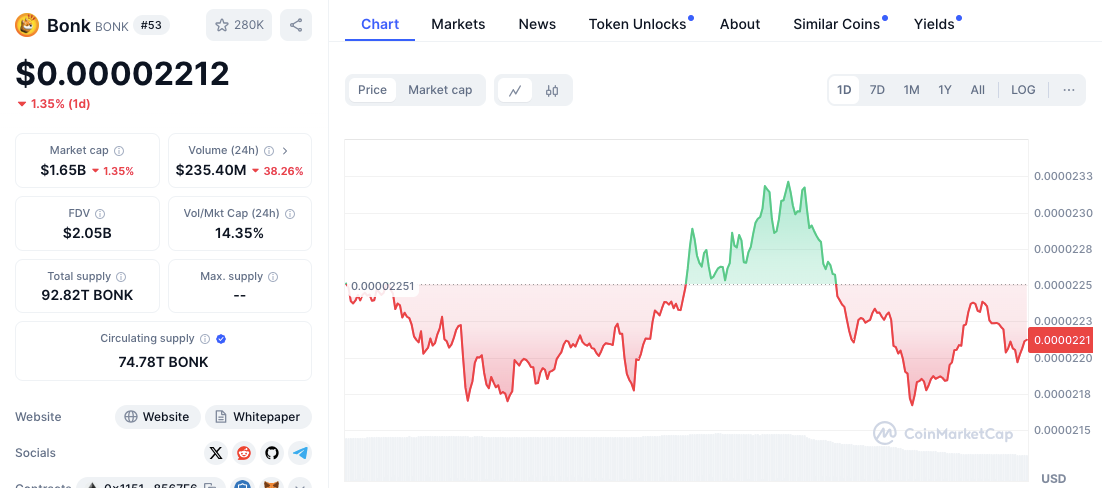Open Bonk's Reddit social link

point(244,453)
